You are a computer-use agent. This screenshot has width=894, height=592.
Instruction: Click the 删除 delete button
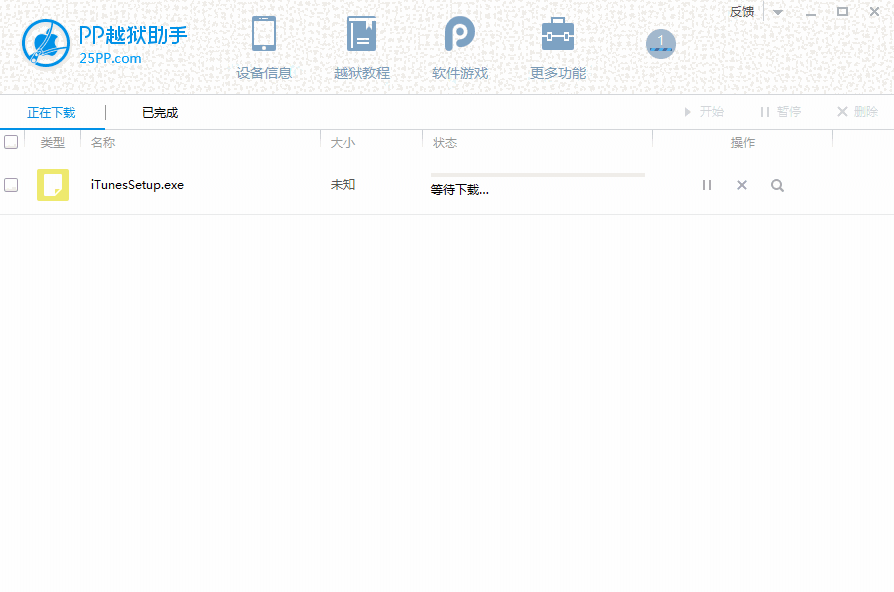point(856,111)
